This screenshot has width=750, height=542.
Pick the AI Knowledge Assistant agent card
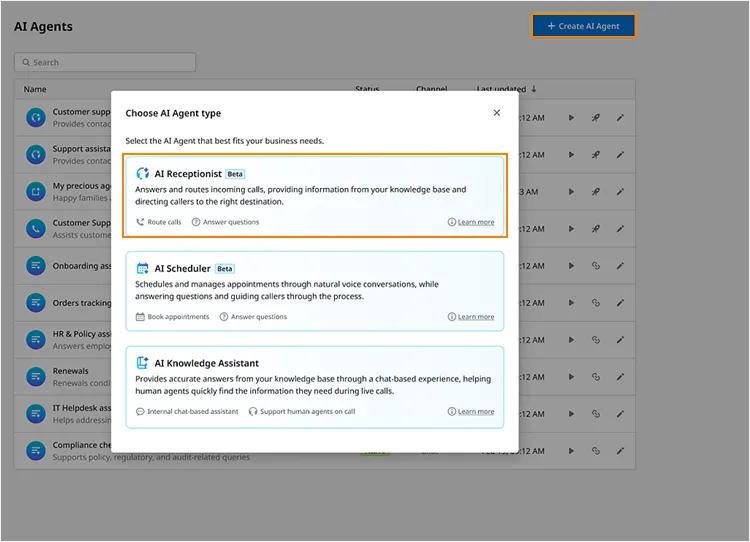315,387
